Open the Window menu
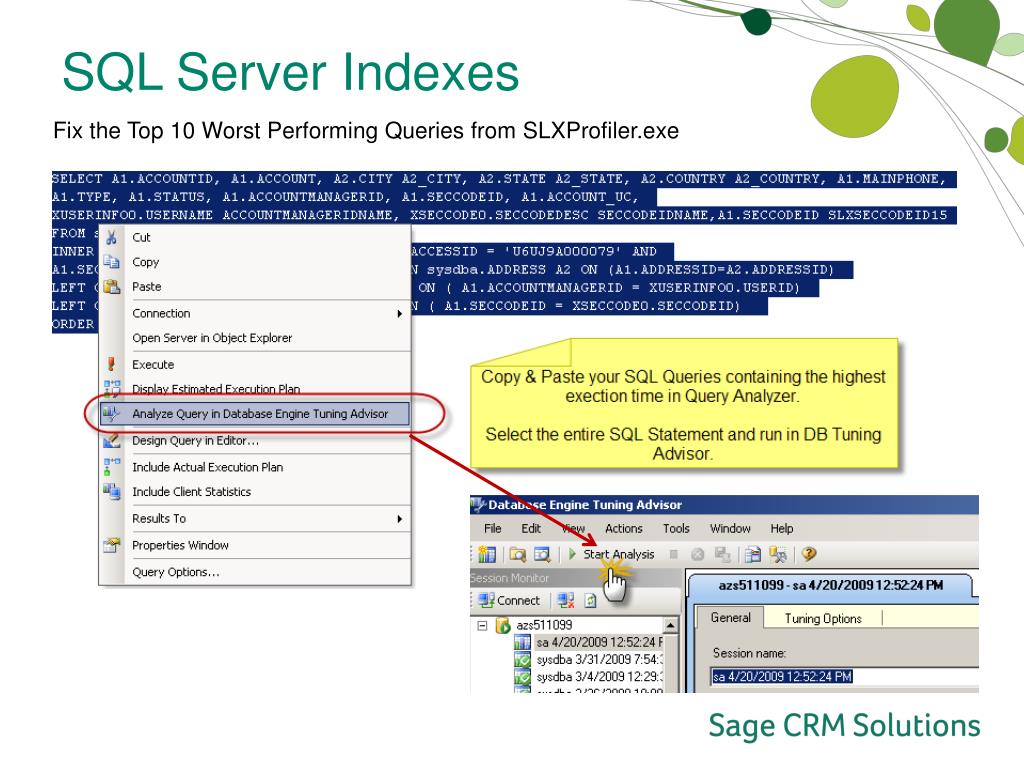 coord(730,528)
